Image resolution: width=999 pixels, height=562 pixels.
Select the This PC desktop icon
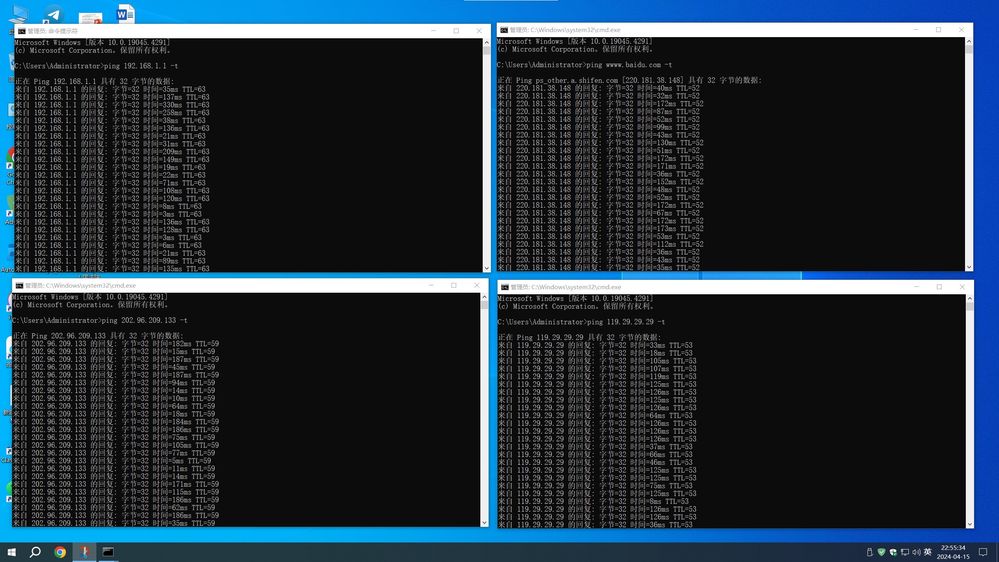[18, 13]
